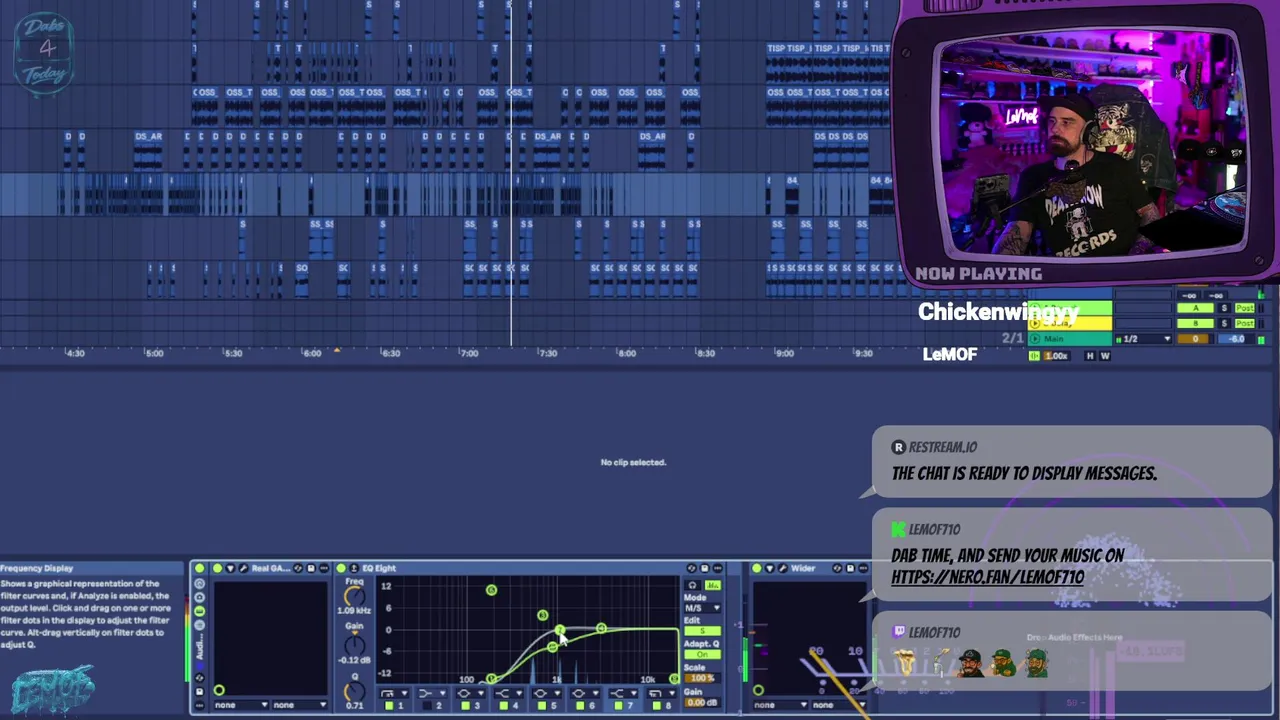Screen dimensions: 1280x720
Task: Enable EQ Eight headphone audition mode
Action: pos(692,585)
